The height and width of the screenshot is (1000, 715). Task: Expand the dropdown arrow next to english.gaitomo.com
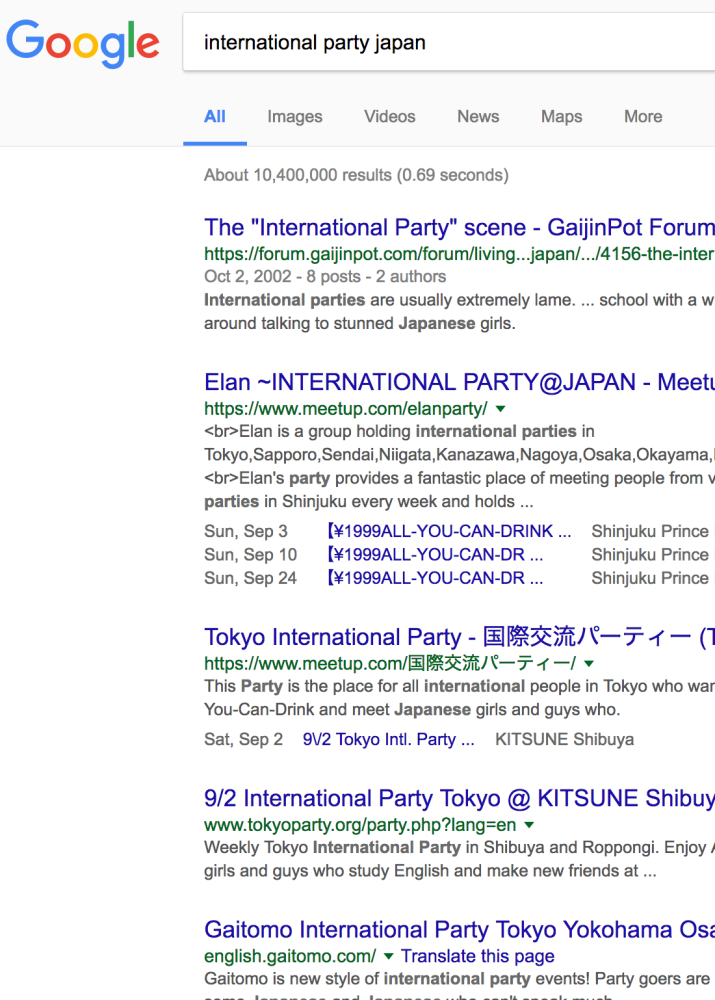tap(388, 957)
